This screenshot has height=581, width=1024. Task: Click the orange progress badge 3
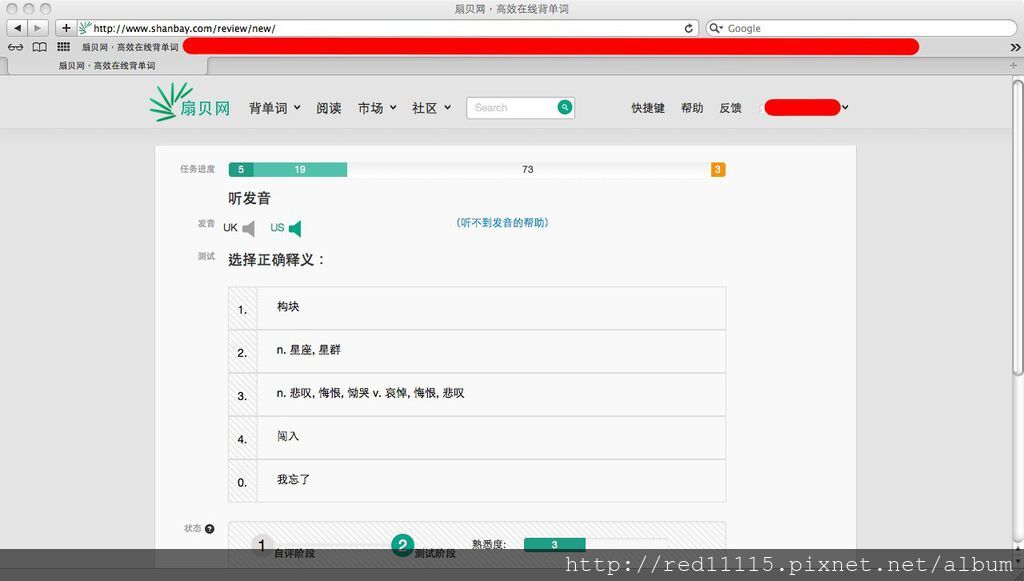pyautogui.click(x=718, y=170)
